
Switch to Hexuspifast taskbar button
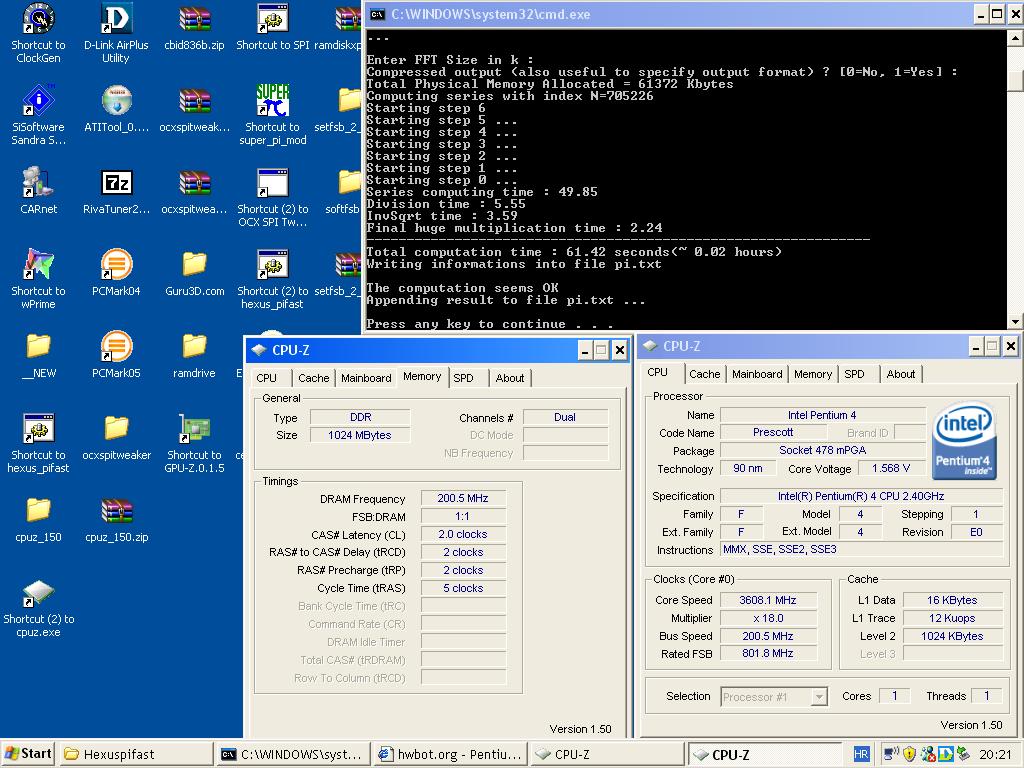(x=136, y=754)
